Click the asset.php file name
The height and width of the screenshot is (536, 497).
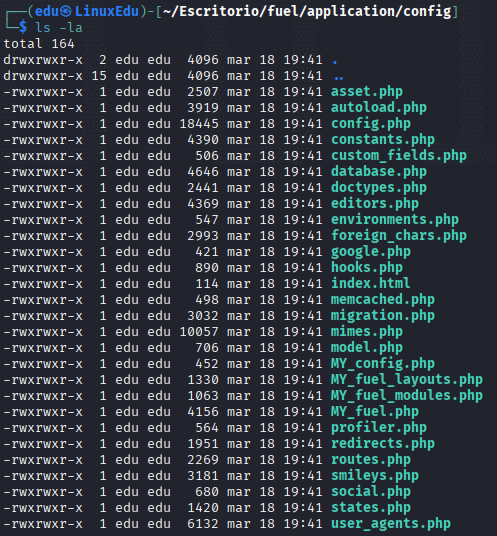pos(367,92)
